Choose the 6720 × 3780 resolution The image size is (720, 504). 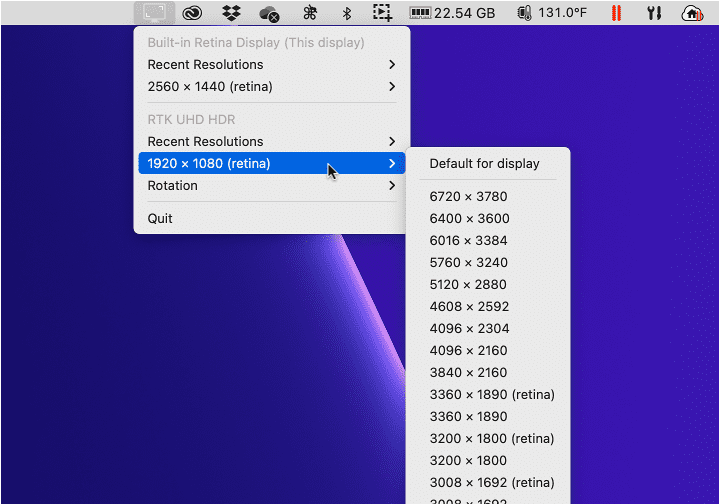coord(488,196)
